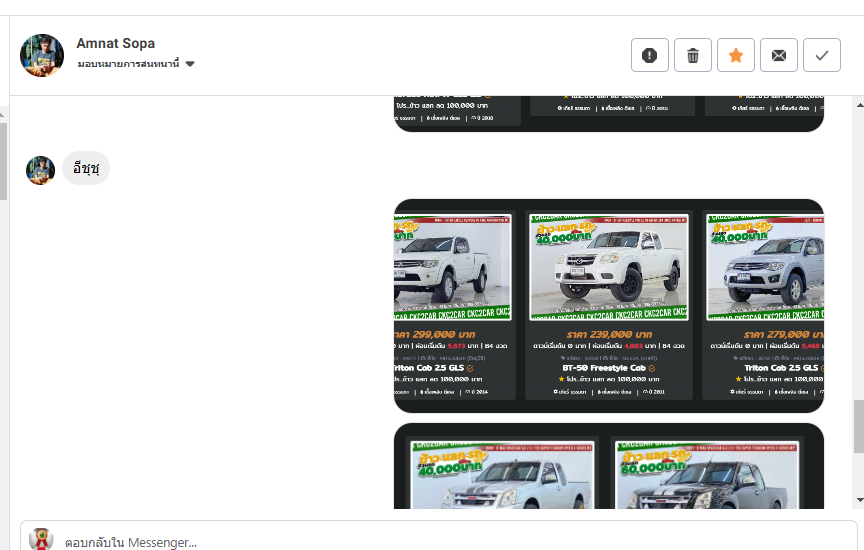
Task: Click the chat scrollbar down arrow
Action: pos(860,500)
